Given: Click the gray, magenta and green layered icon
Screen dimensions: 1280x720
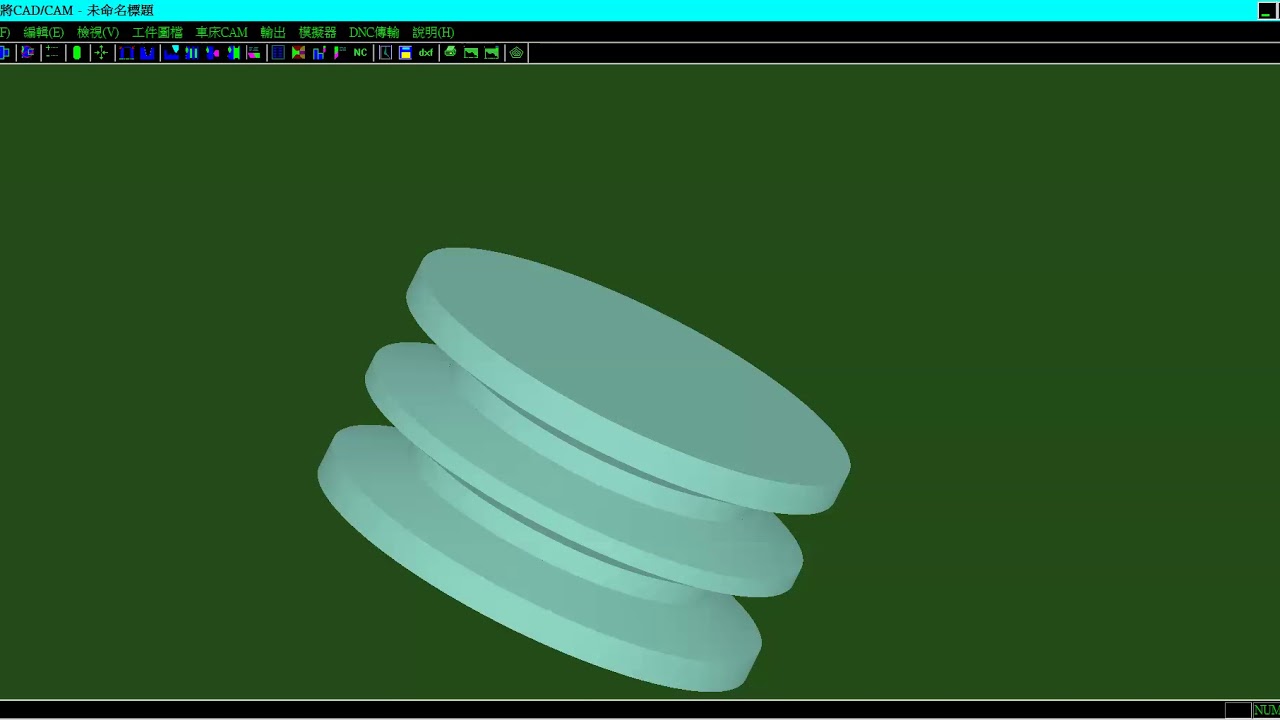Looking at the screenshot, I should [x=254, y=53].
